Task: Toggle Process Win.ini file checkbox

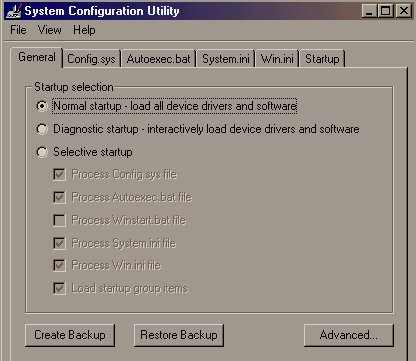Action: pyautogui.click(x=59, y=266)
